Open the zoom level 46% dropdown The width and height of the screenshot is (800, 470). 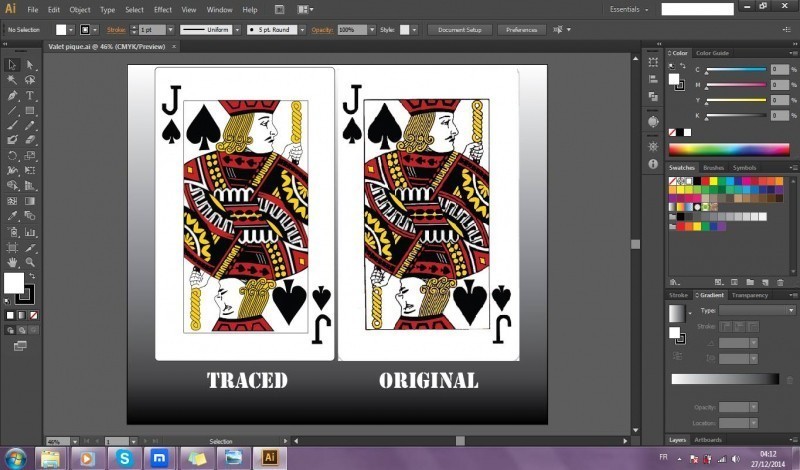click(x=75, y=441)
